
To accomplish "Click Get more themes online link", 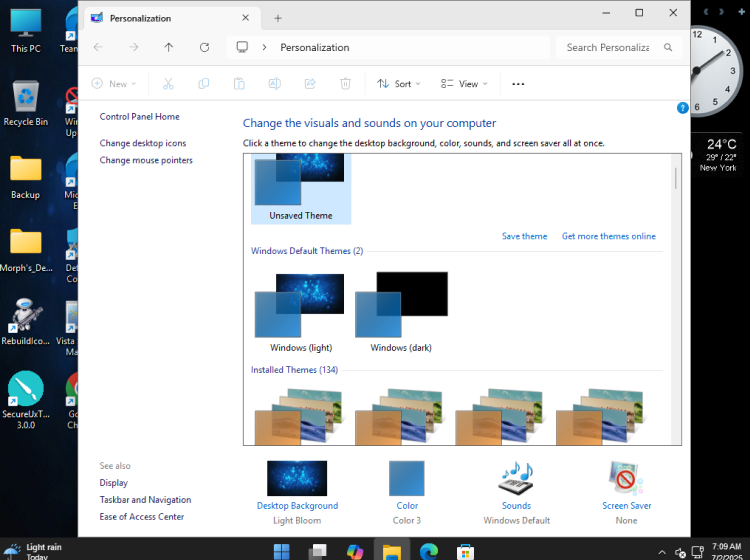I will click(x=608, y=236).
